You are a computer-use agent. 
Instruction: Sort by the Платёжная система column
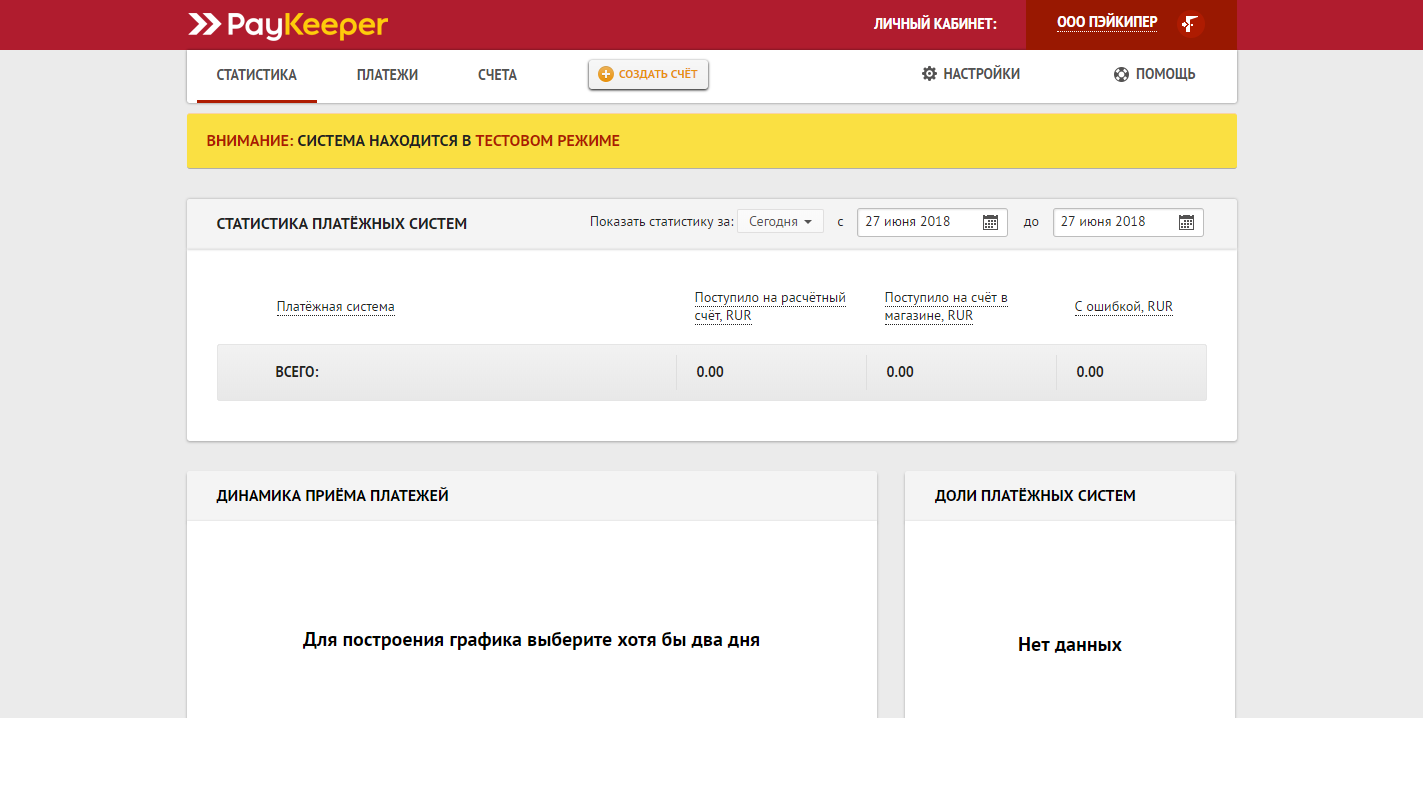[x=336, y=306]
